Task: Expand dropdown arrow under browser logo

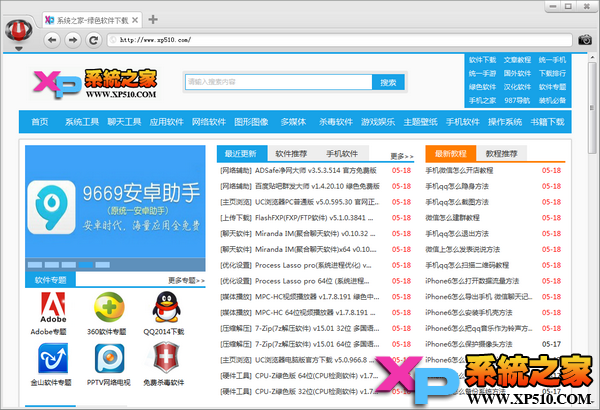Action: 18,49
